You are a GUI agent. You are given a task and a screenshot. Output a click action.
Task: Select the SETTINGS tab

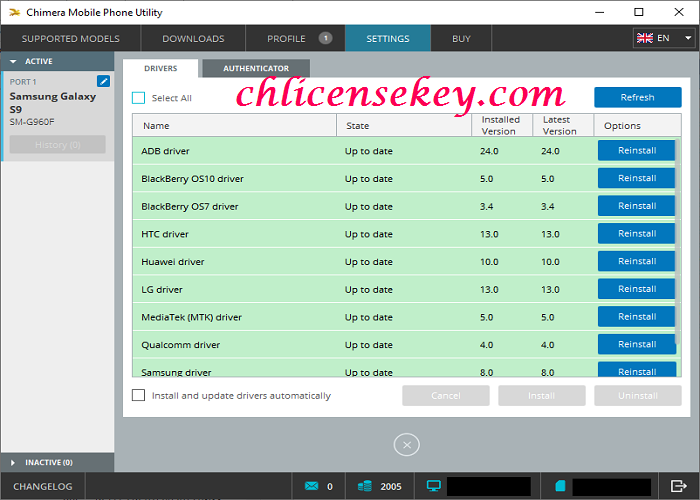click(388, 38)
